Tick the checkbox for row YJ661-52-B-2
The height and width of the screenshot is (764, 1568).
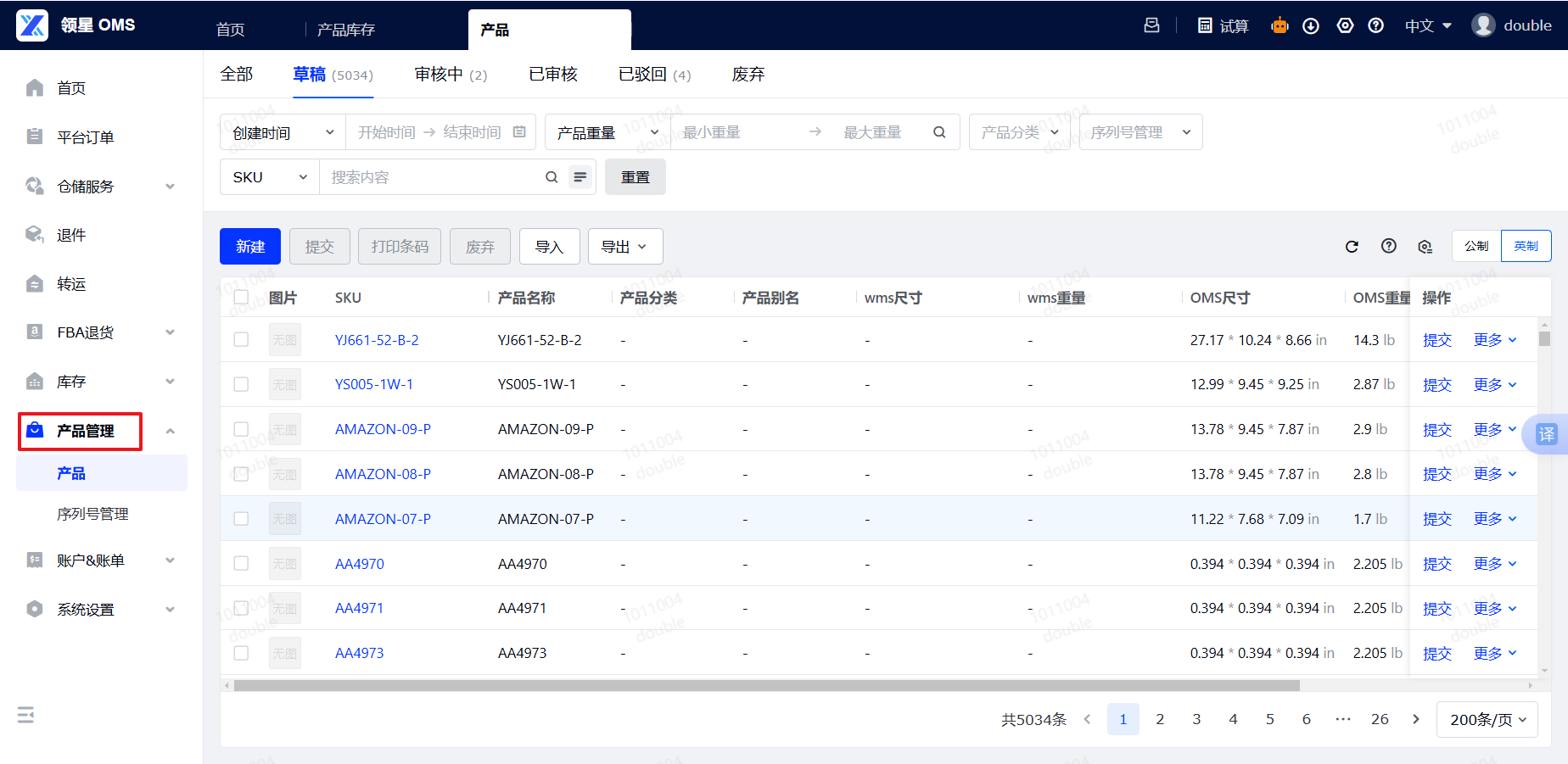tap(241, 339)
